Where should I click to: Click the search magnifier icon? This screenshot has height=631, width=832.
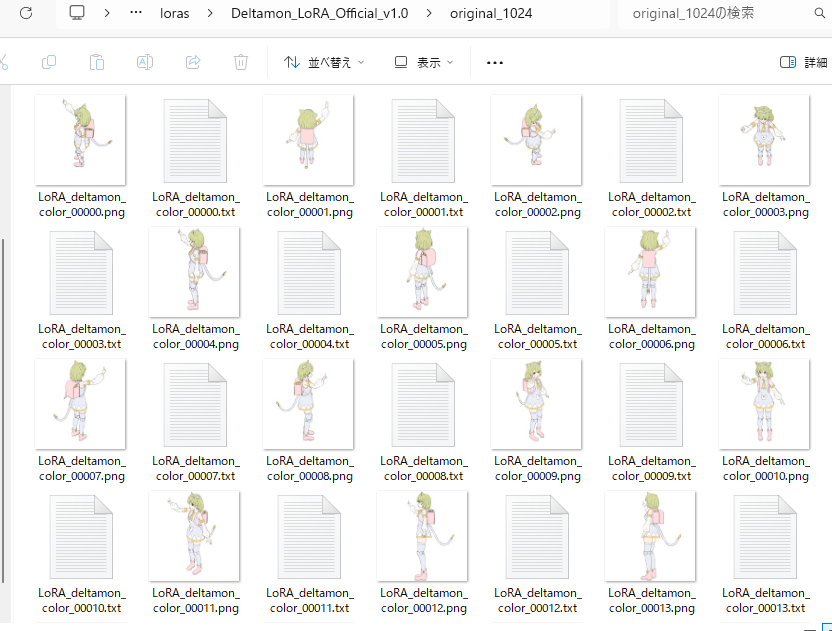pos(820,13)
